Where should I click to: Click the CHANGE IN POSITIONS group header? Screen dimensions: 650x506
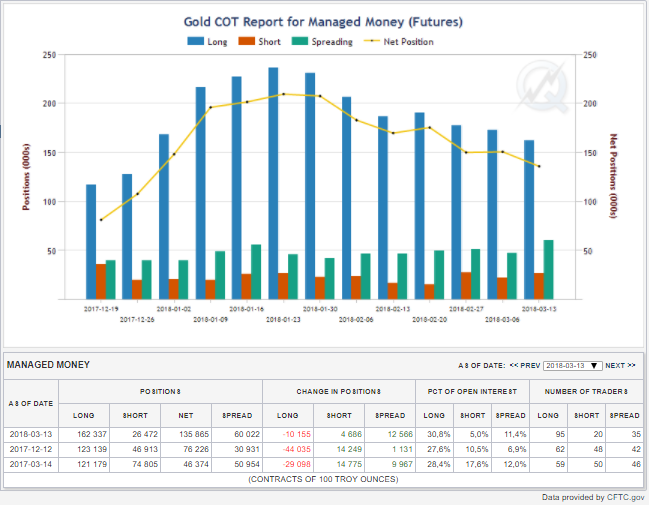(339, 392)
